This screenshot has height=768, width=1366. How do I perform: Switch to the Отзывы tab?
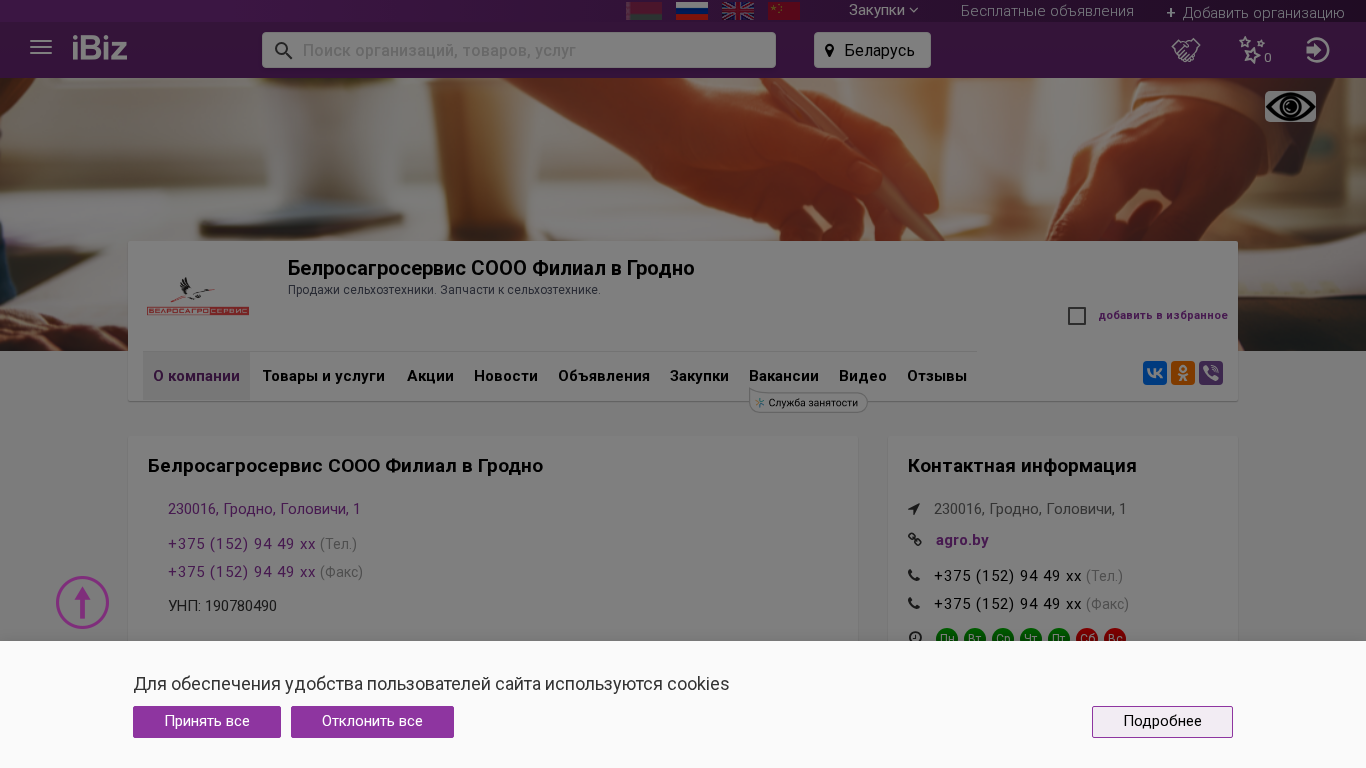click(x=936, y=376)
